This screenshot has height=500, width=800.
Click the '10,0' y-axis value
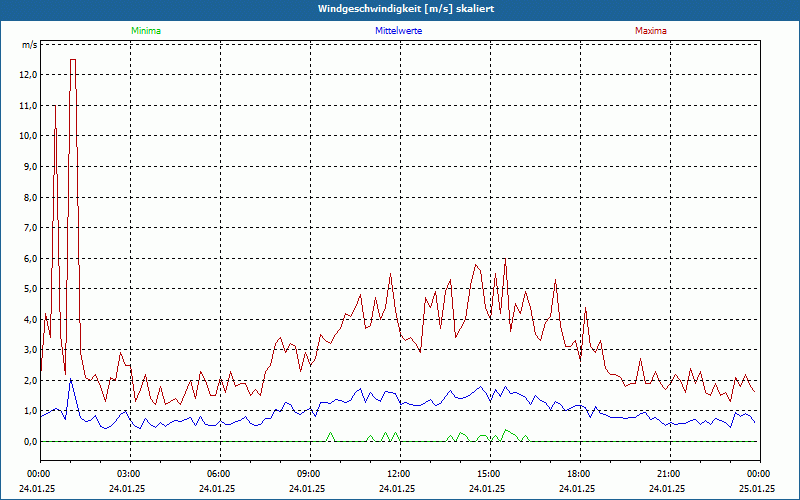(28, 136)
